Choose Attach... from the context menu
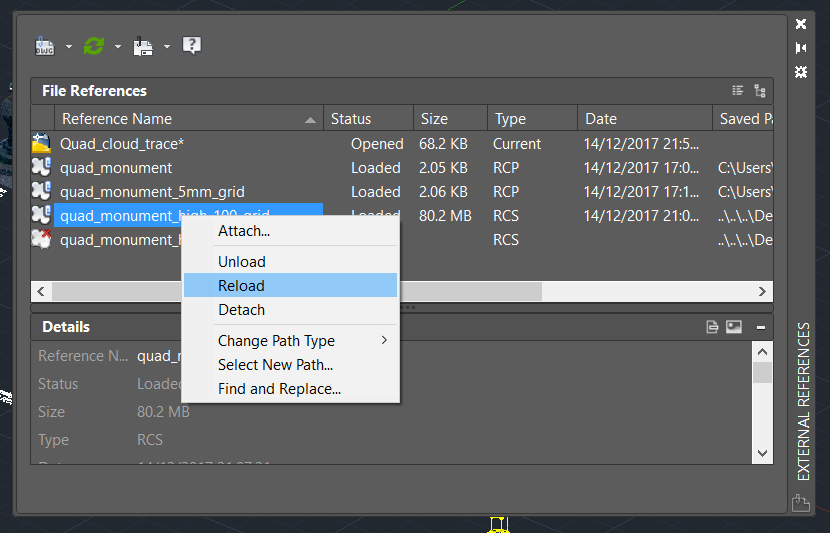 (290, 231)
